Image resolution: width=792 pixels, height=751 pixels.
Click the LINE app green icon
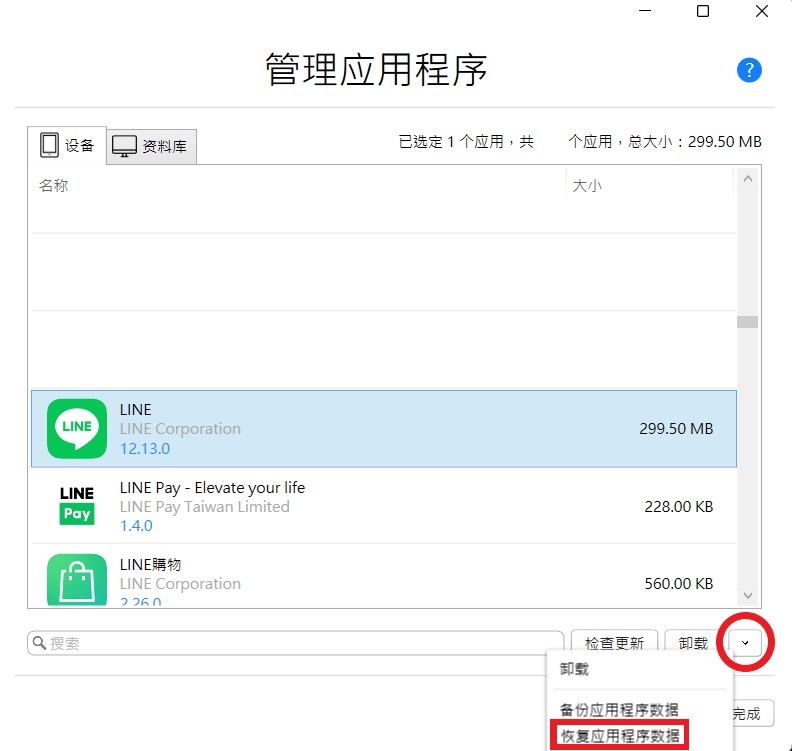(x=77, y=428)
